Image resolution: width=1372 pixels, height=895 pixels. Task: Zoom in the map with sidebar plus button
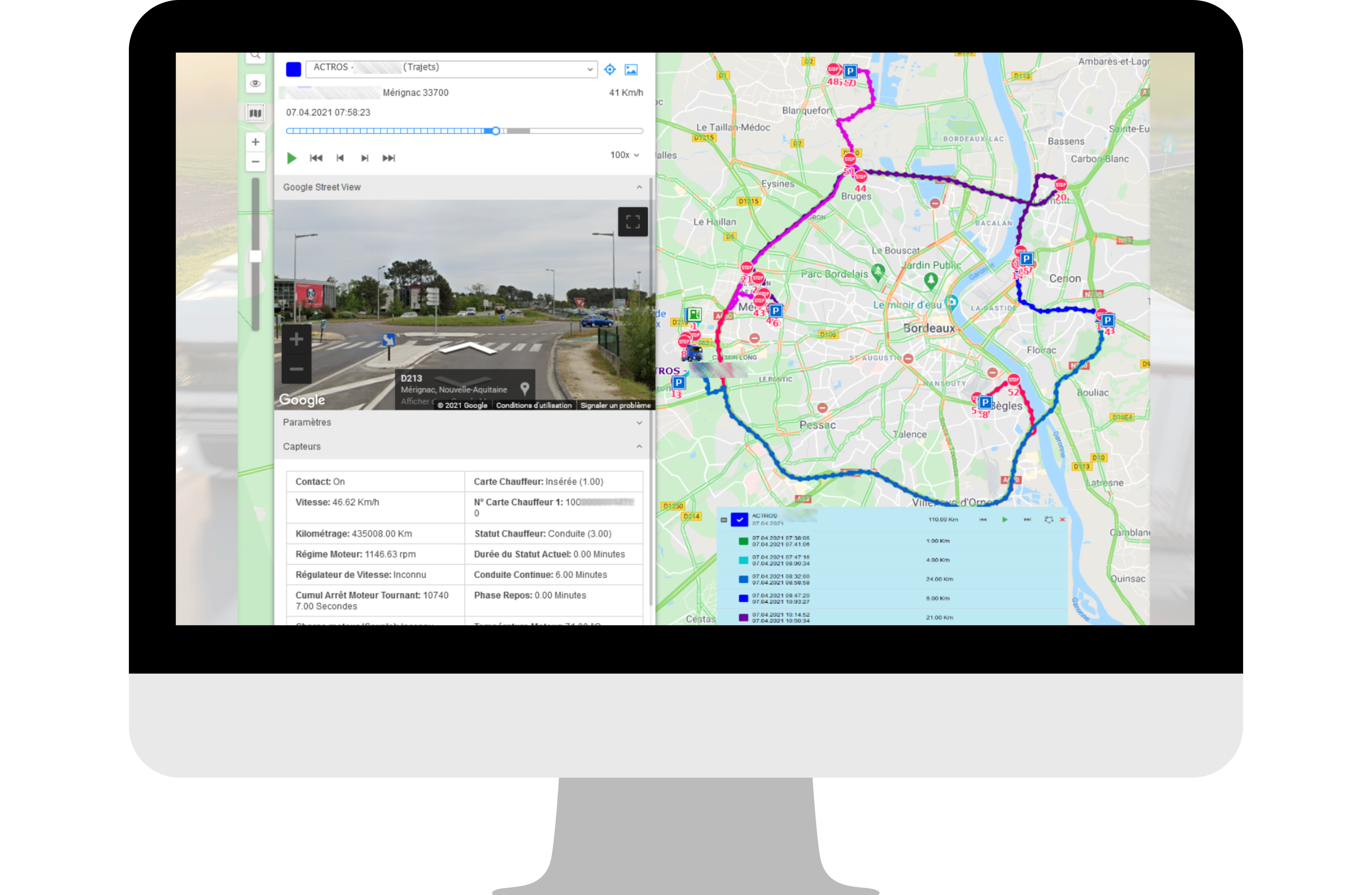pyautogui.click(x=255, y=142)
